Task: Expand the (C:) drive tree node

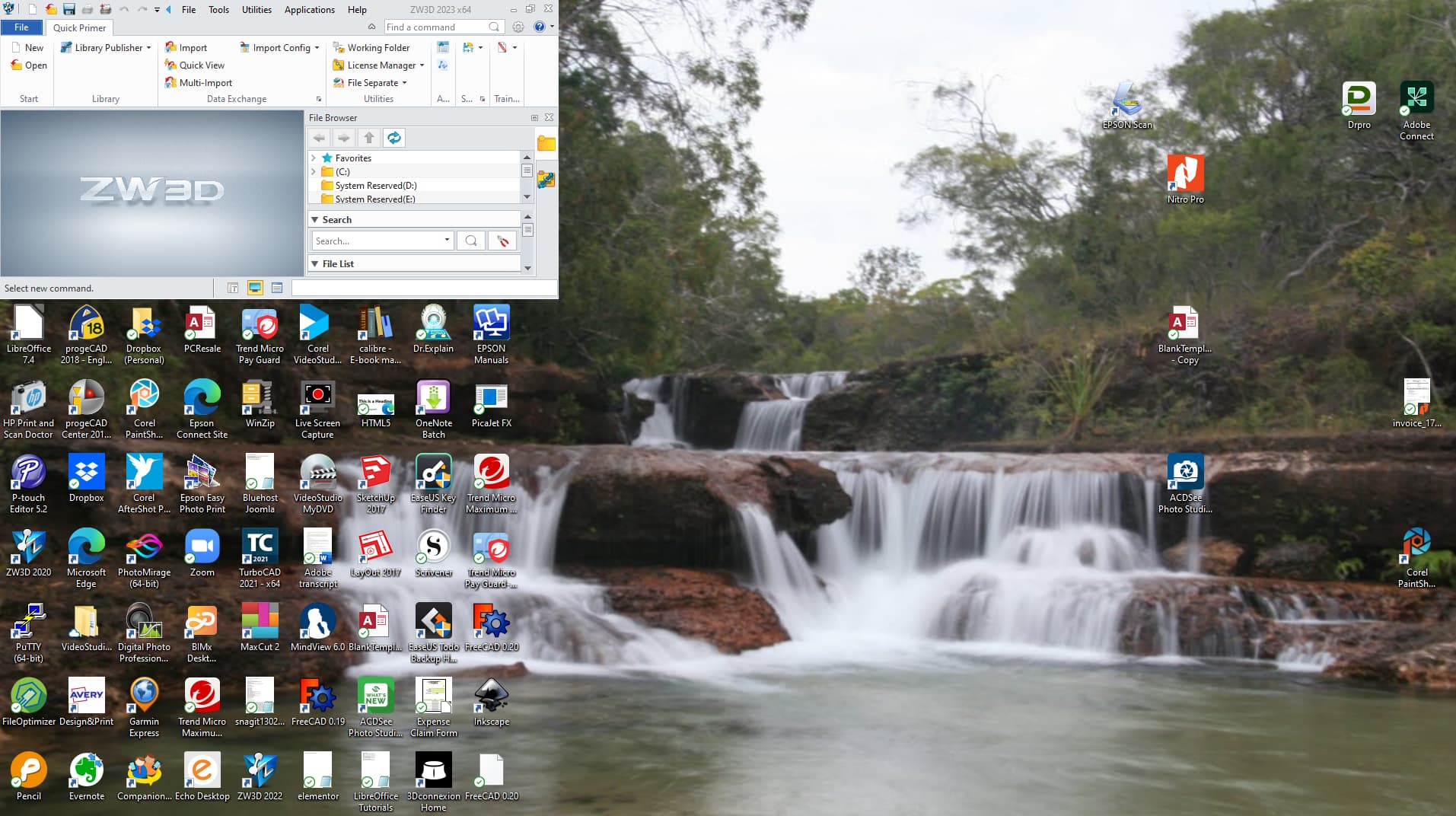Action: tap(314, 172)
